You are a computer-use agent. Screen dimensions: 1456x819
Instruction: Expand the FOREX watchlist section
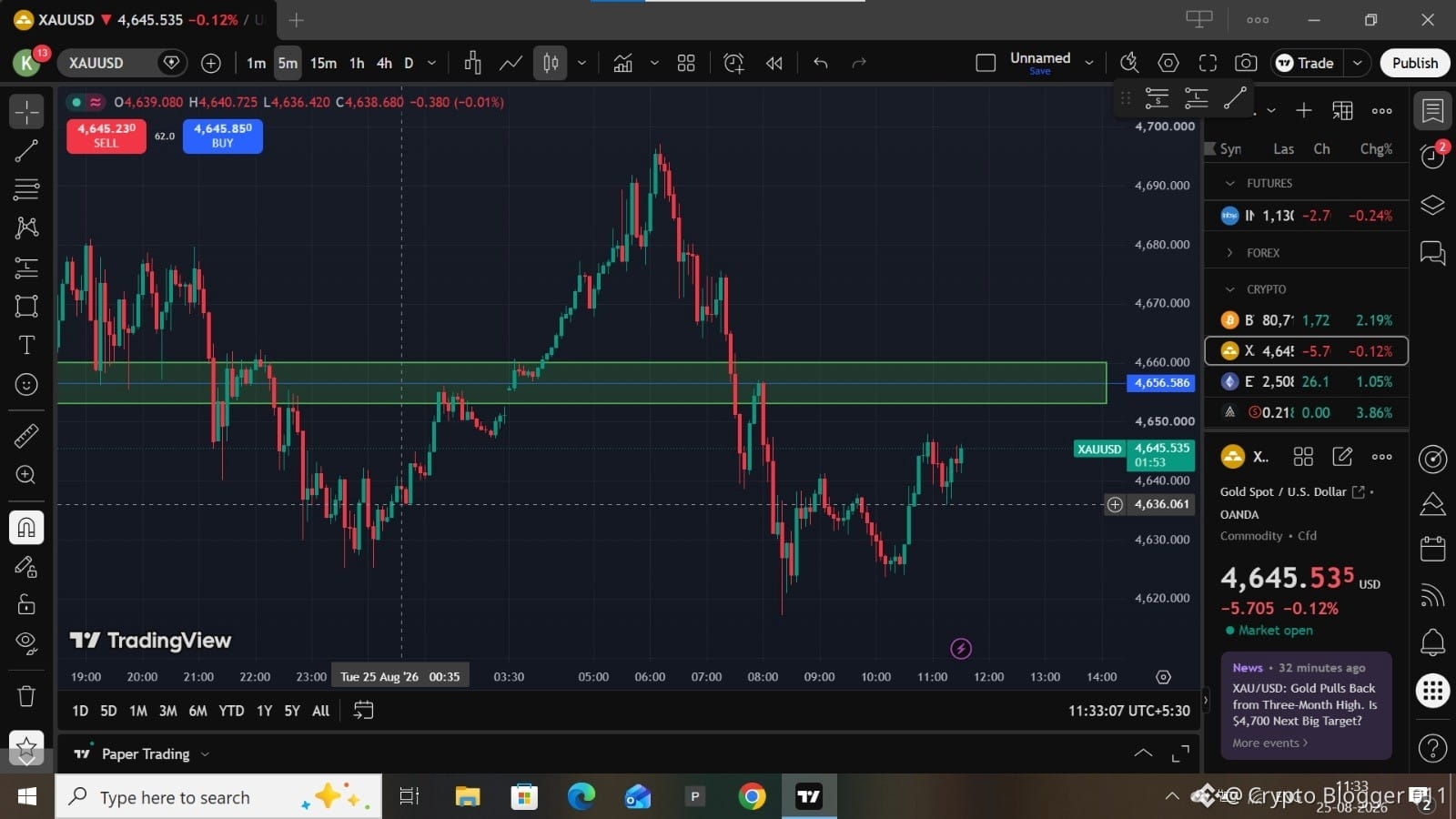coord(1230,253)
